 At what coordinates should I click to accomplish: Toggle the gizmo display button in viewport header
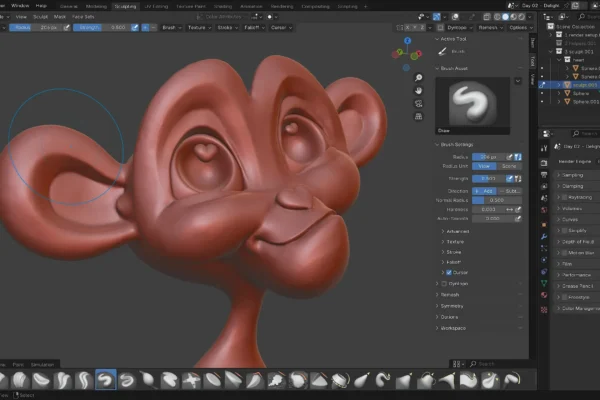point(436,17)
